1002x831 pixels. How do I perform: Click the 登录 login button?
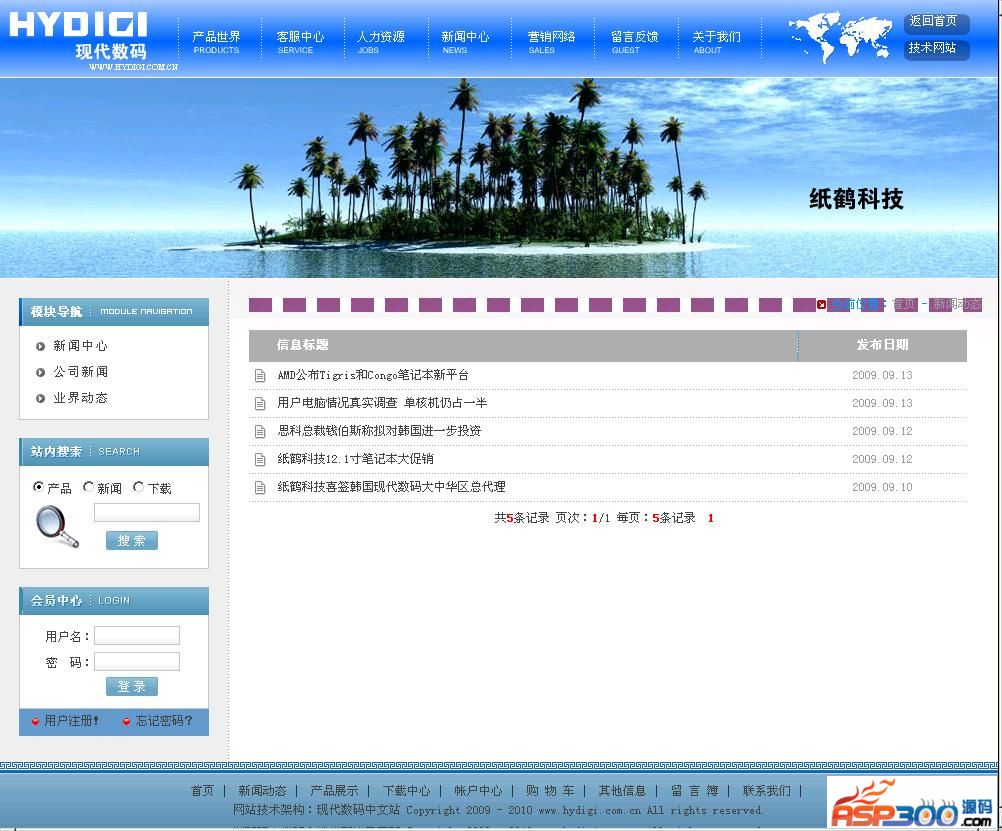pos(132,687)
